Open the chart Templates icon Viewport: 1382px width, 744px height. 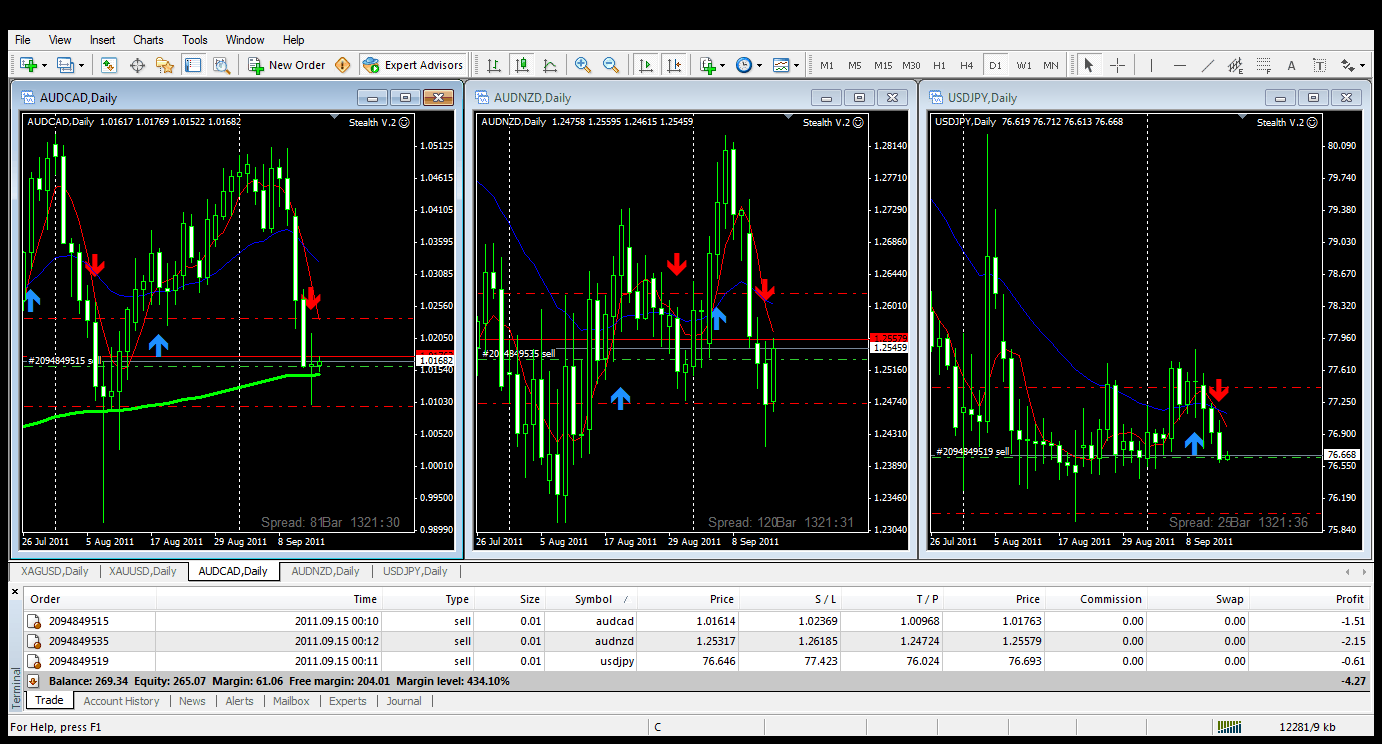pos(781,65)
